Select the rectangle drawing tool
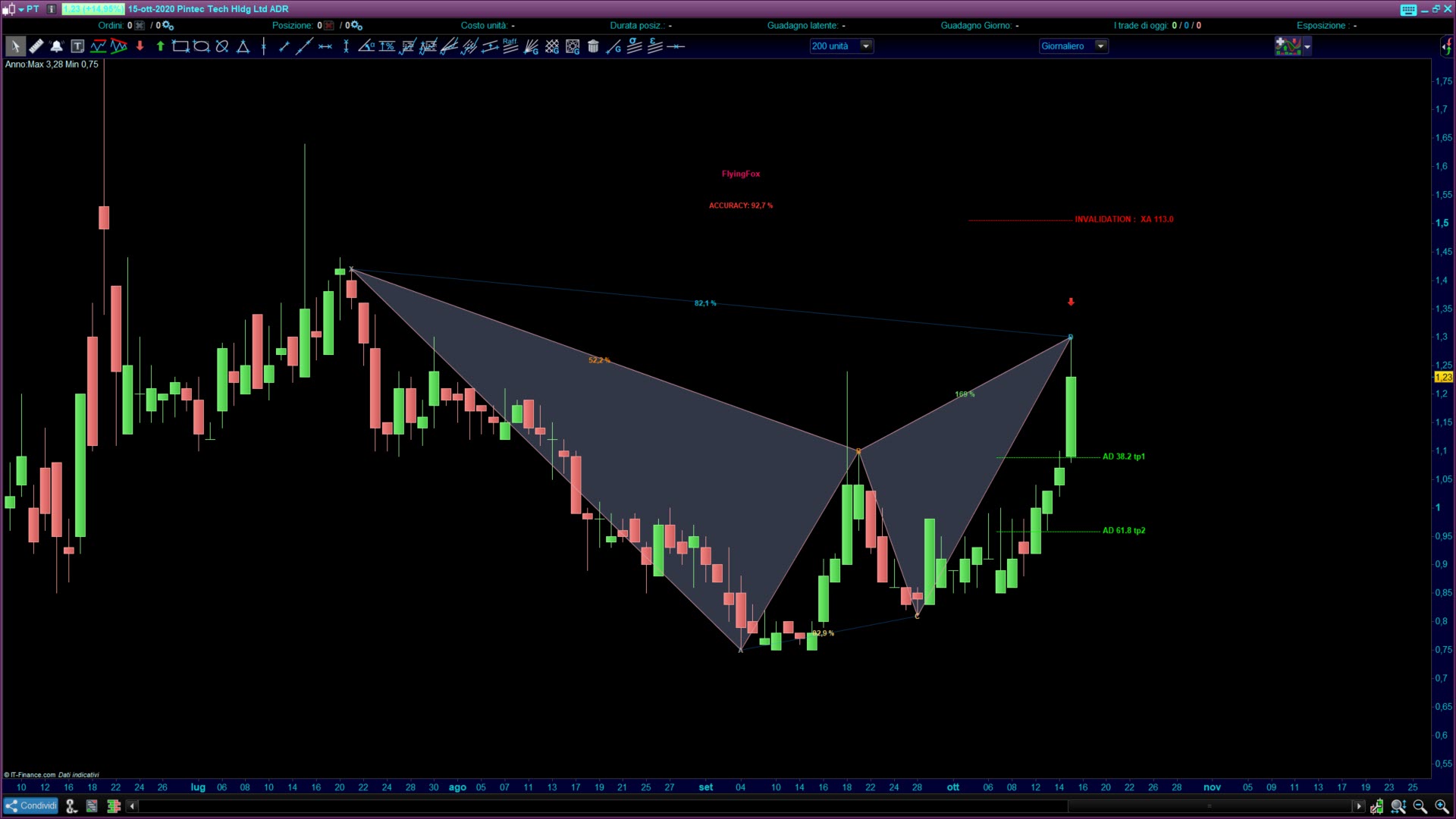Image resolution: width=1456 pixels, height=819 pixels. tap(180, 46)
